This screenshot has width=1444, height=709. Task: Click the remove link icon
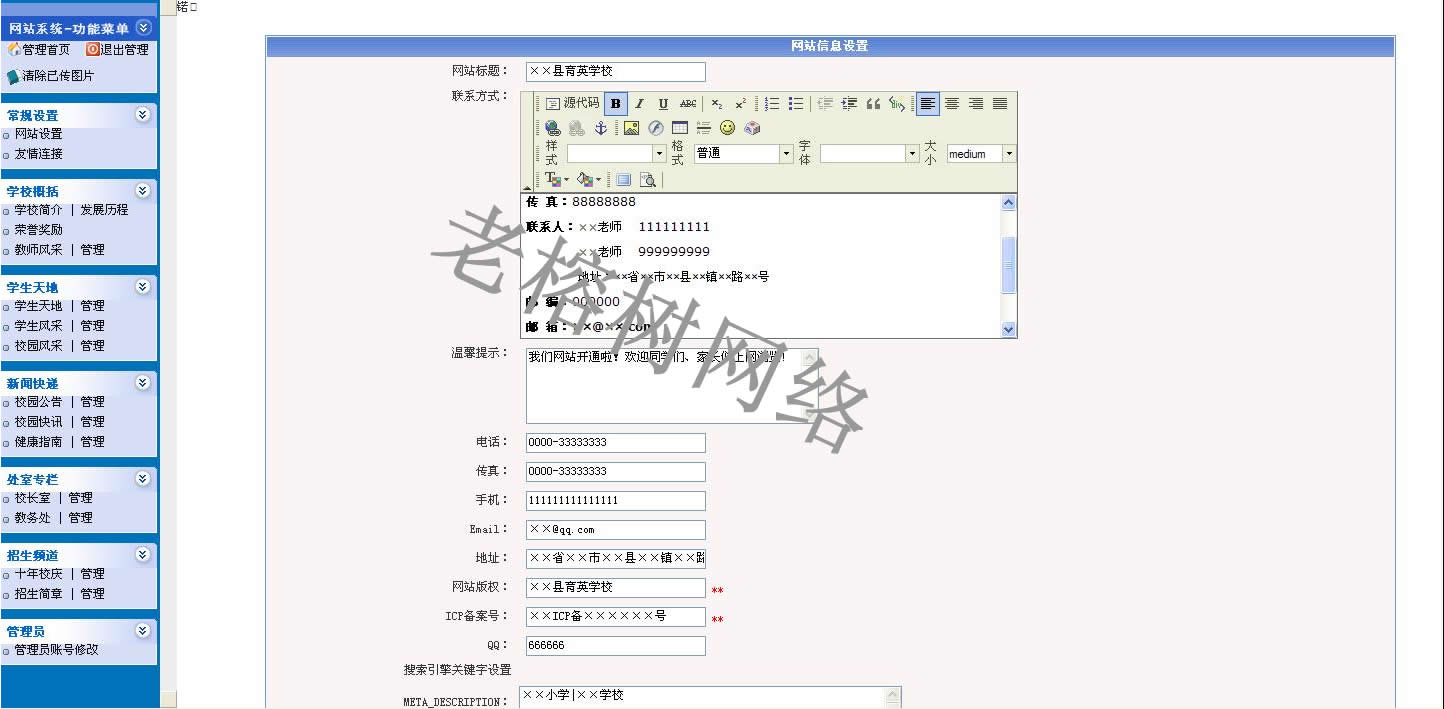pyautogui.click(x=577, y=128)
